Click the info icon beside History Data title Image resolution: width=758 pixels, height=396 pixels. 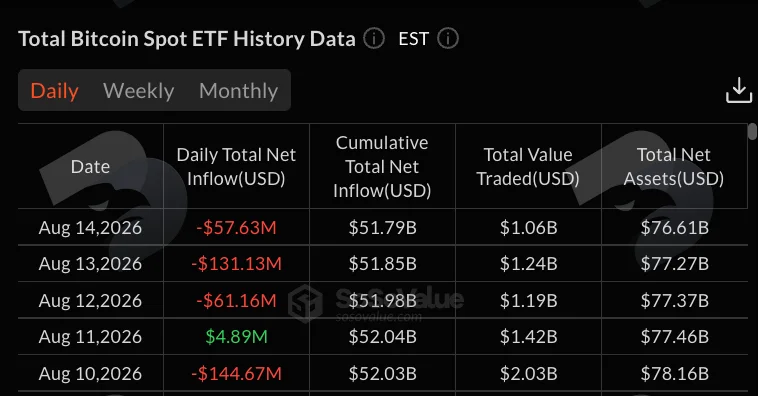[x=374, y=38]
